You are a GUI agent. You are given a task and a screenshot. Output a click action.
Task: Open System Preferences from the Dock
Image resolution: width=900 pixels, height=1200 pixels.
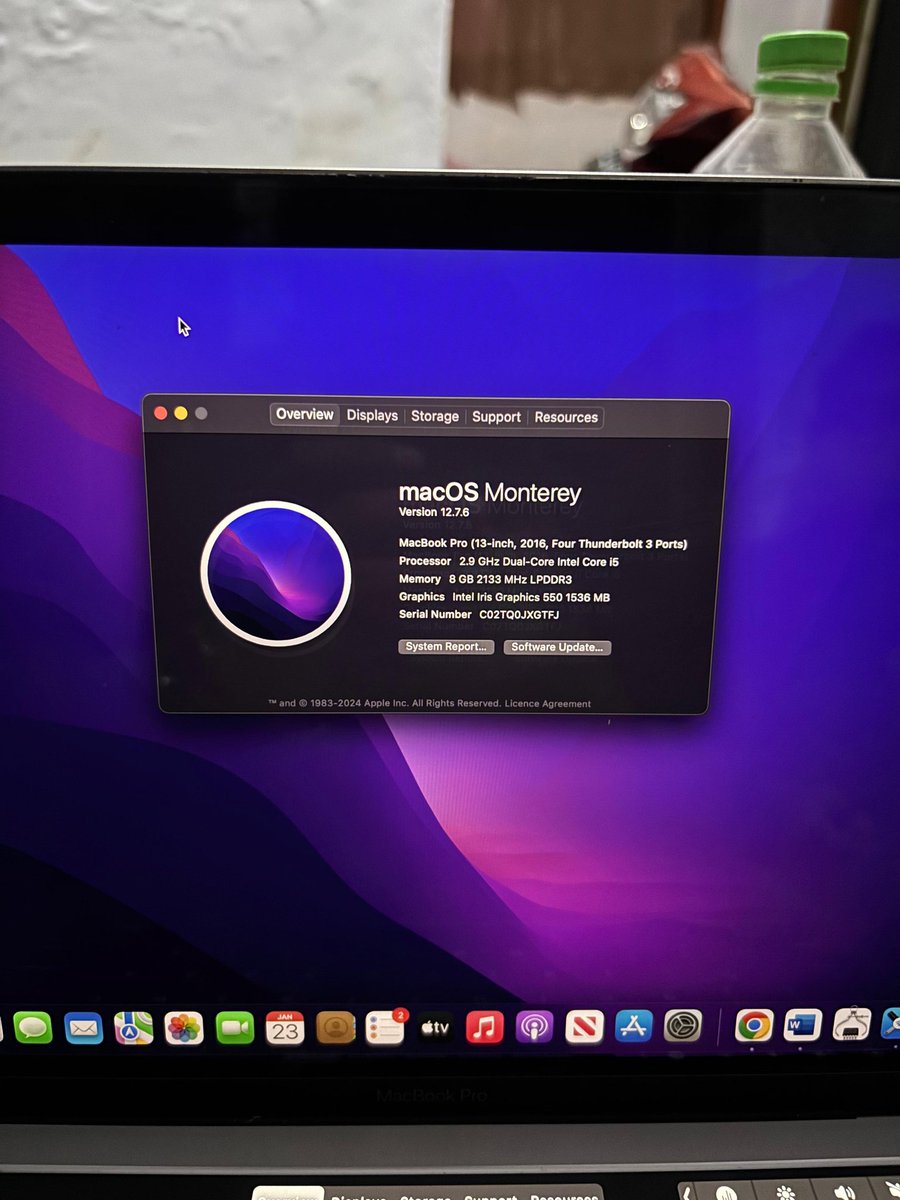coord(683,1028)
